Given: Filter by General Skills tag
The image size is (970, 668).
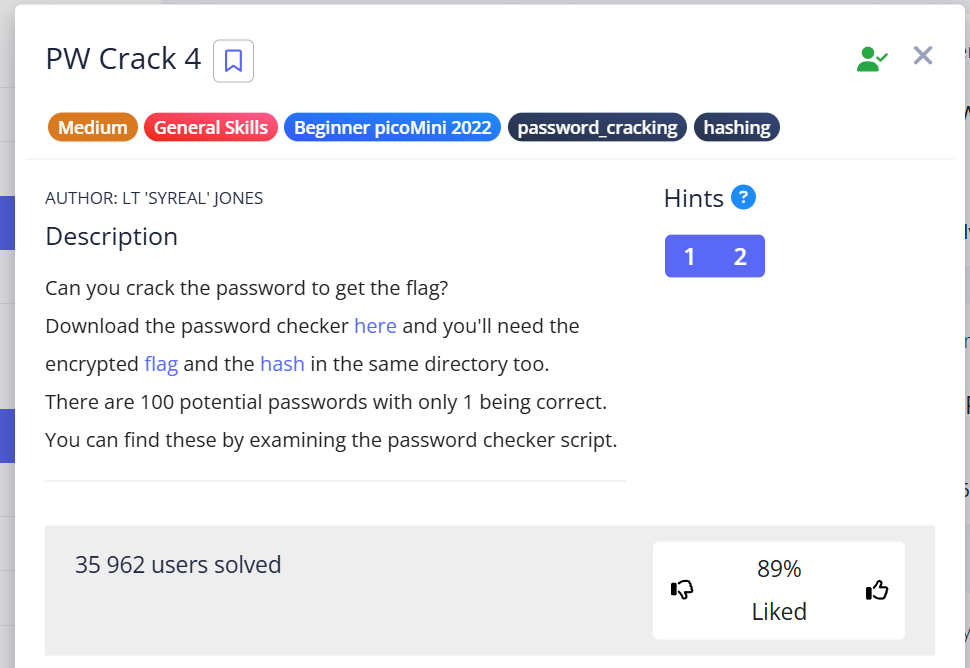Looking at the screenshot, I should [211, 127].
